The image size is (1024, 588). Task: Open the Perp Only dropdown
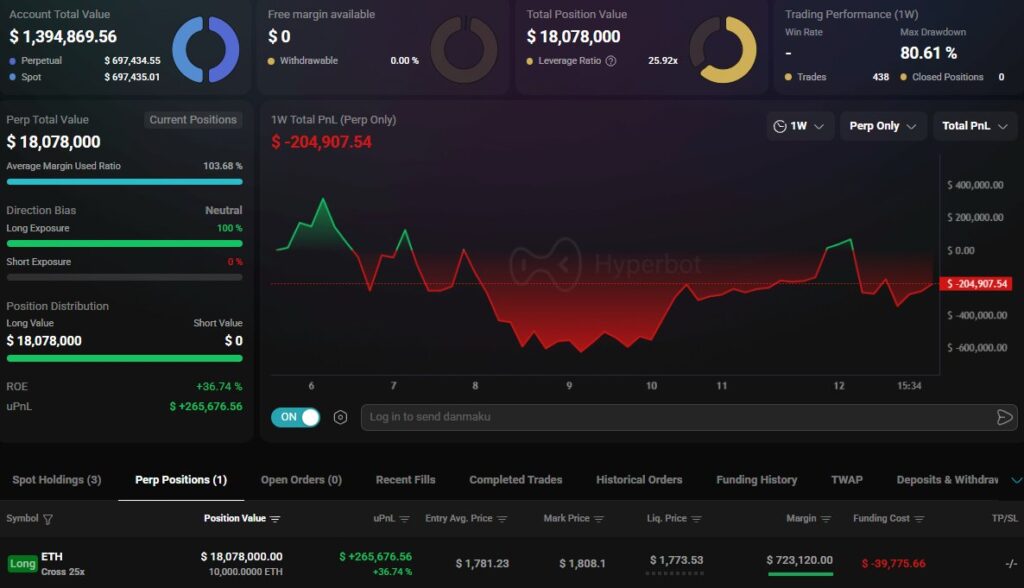point(883,126)
